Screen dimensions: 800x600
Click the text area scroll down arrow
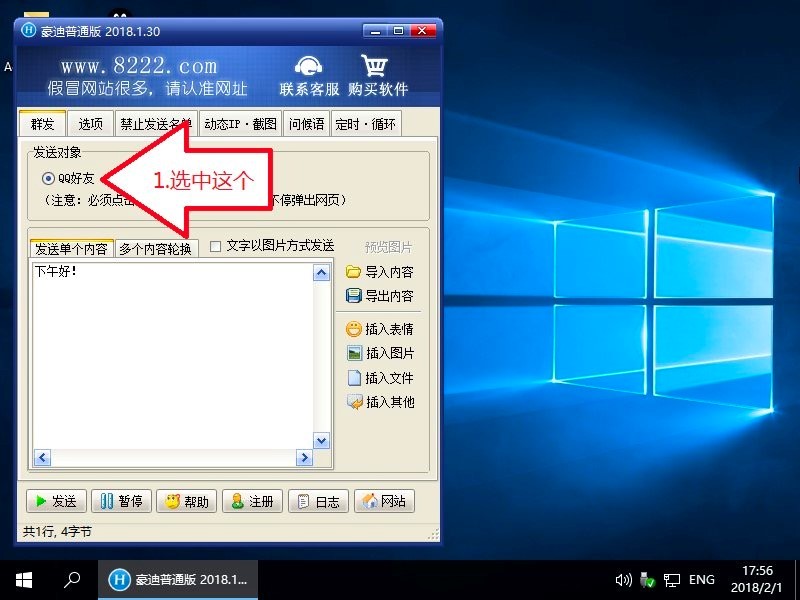point(321,441)
